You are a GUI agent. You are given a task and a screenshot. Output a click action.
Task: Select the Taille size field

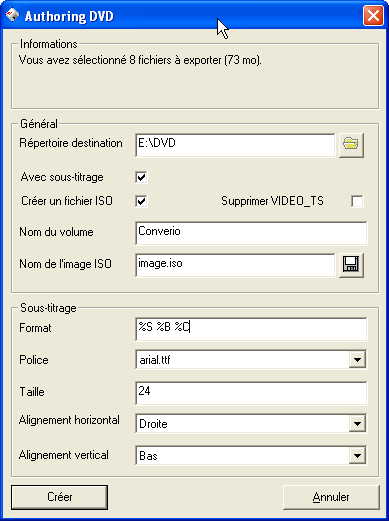tap(251, 393)
